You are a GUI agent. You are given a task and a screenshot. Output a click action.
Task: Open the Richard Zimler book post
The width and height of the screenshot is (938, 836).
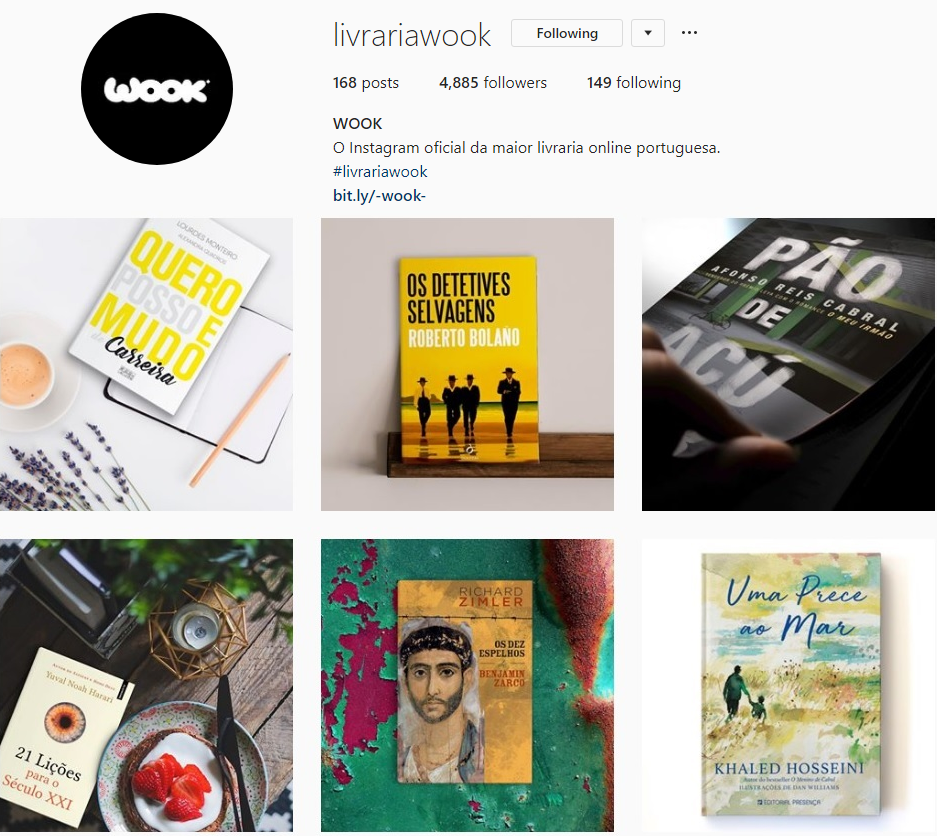pos(467,685)
